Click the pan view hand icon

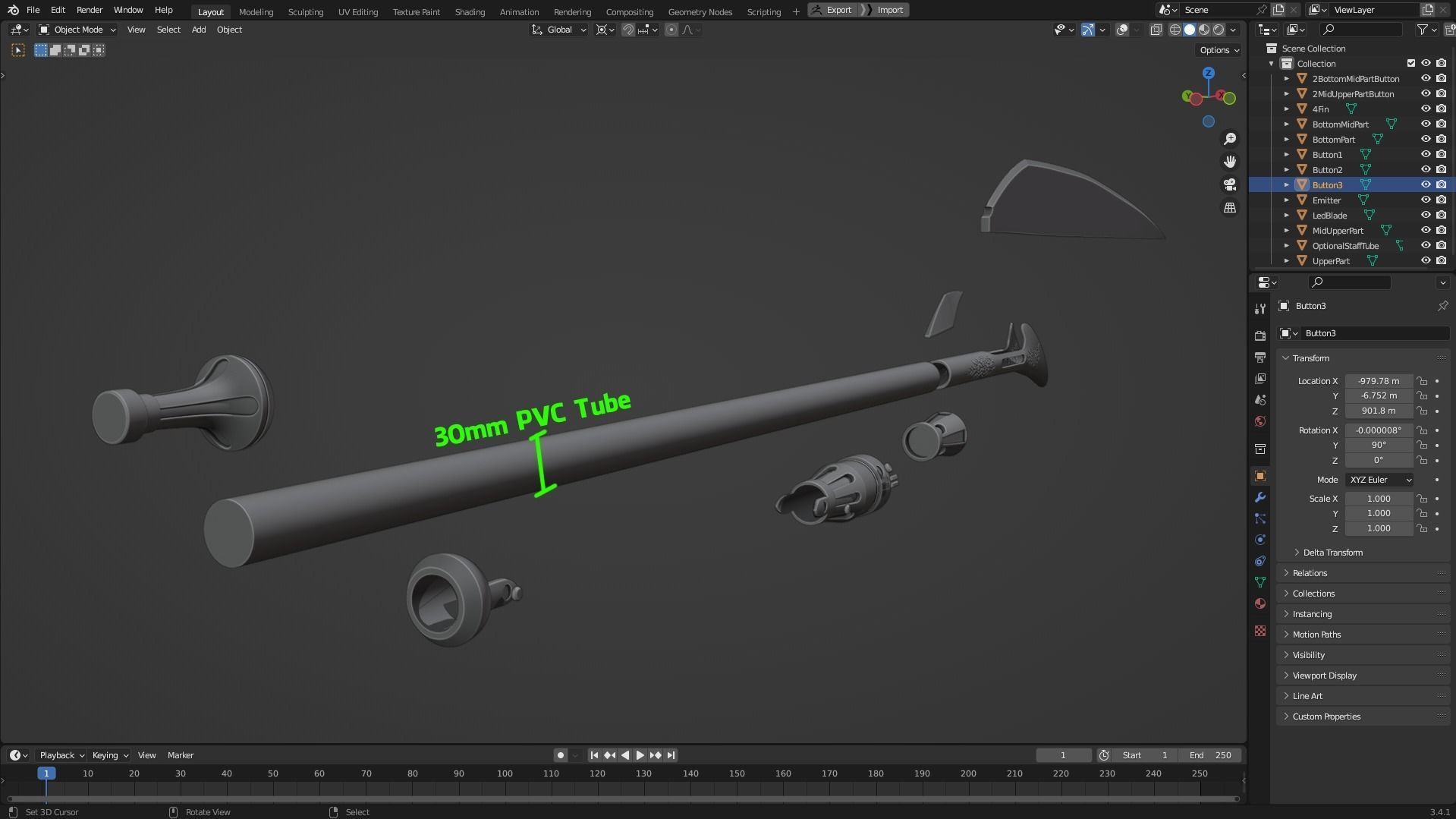tap(1230, 162)
